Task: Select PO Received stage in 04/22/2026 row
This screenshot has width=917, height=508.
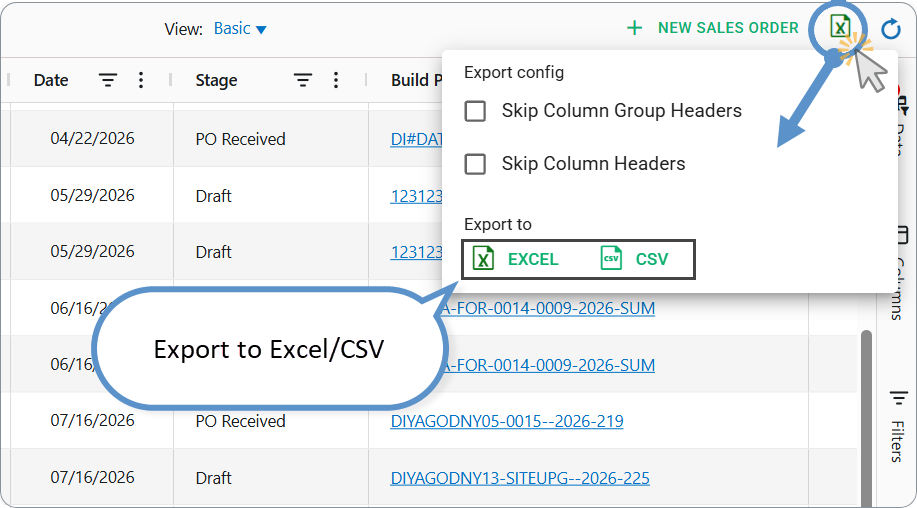Action: [240, 139]
